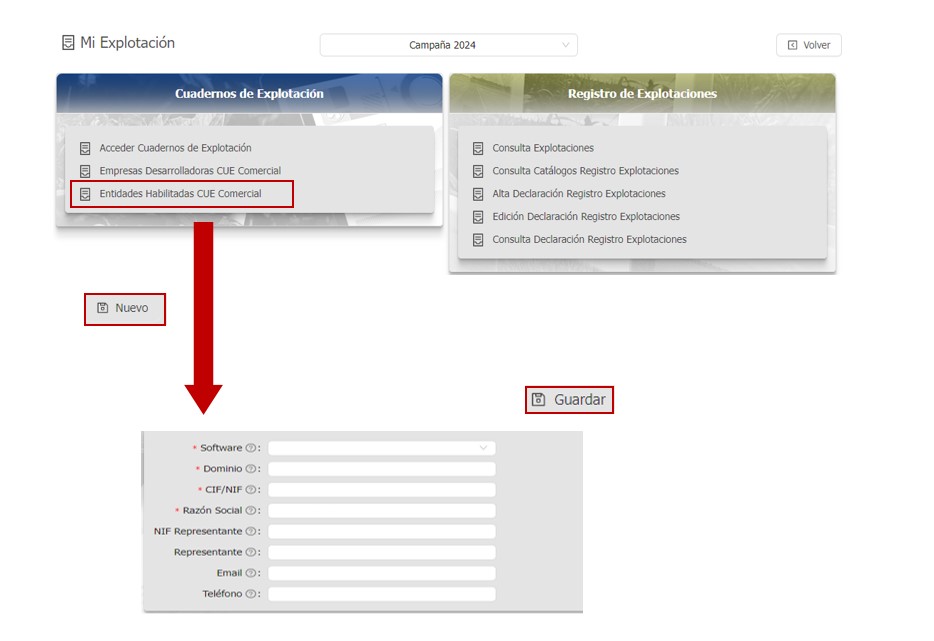Open the Campaña 2024 dropdown
This screenshot has height=641, width=934.
(448, 45)
